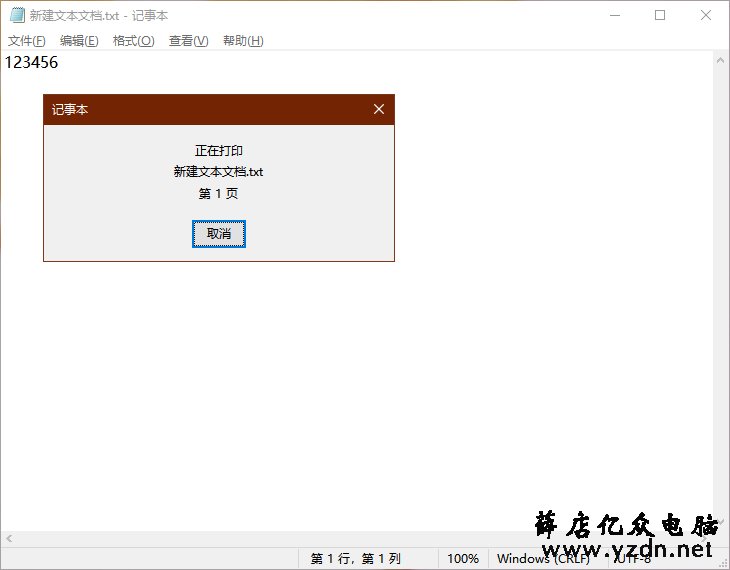Cancel printing with the 取消 button
The height and width of the screenshot is (570, 730).
[219, 234]
